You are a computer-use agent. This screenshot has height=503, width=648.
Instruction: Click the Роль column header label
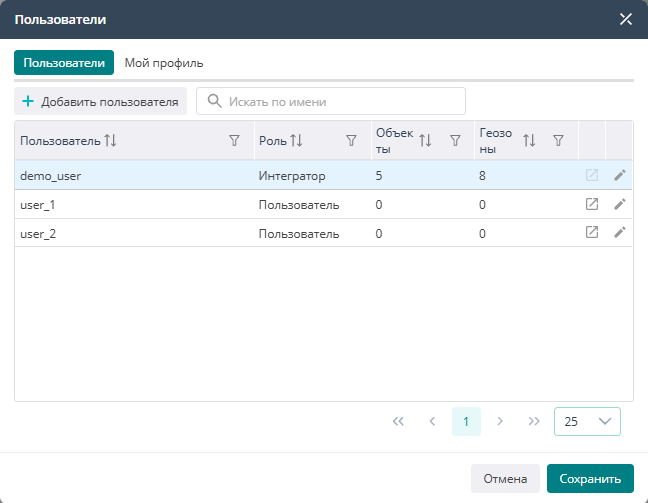[x=273, y=141]
